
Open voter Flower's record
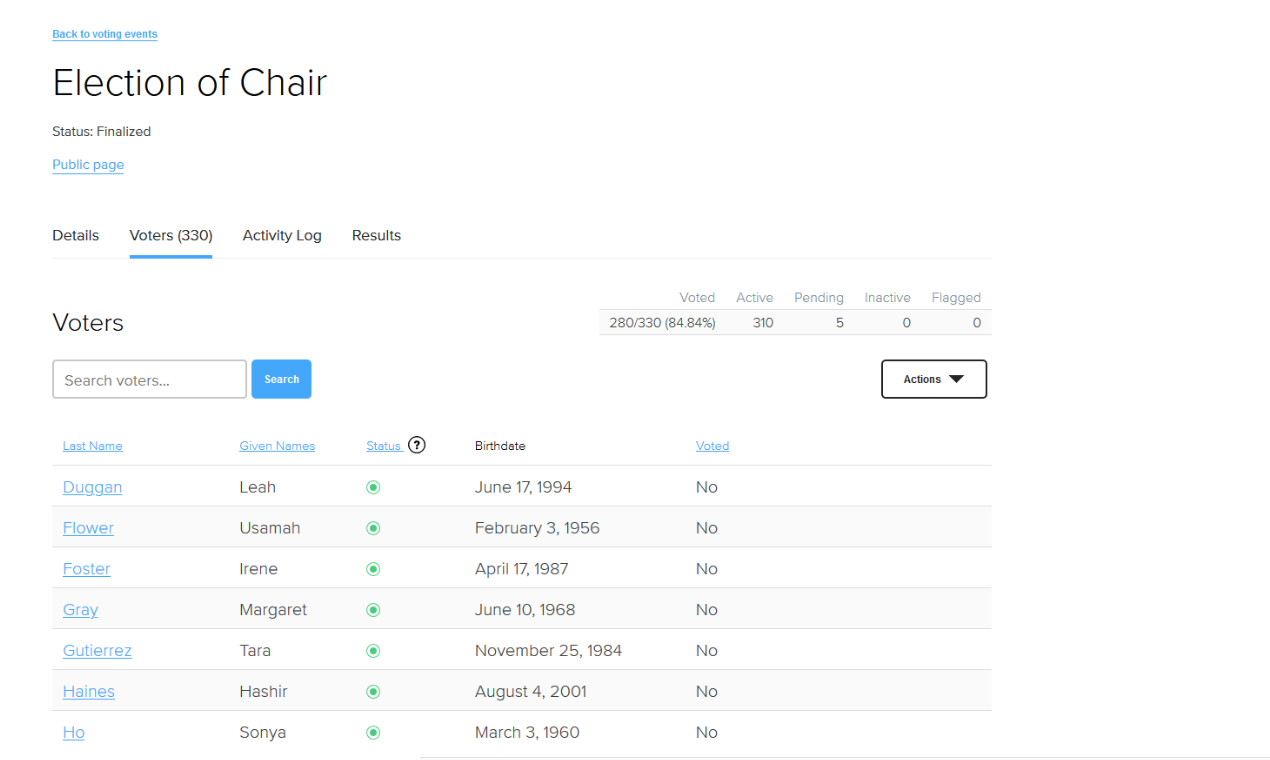pos(88,528)
